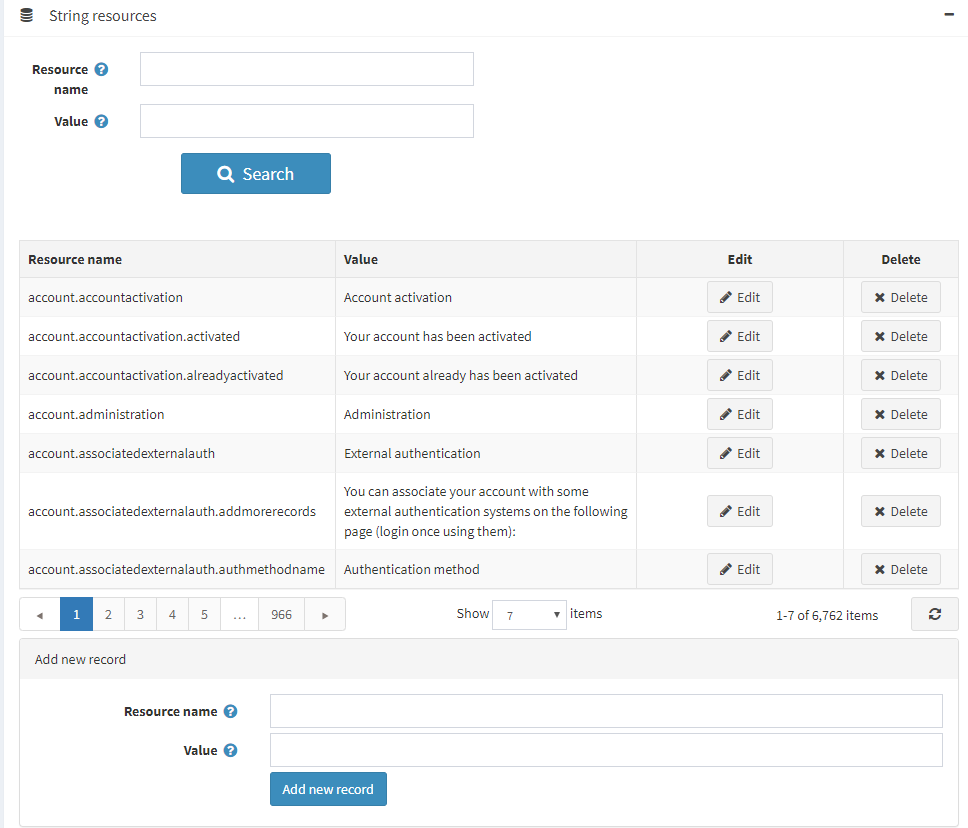Click the Add new record button

tap(328, 789)
